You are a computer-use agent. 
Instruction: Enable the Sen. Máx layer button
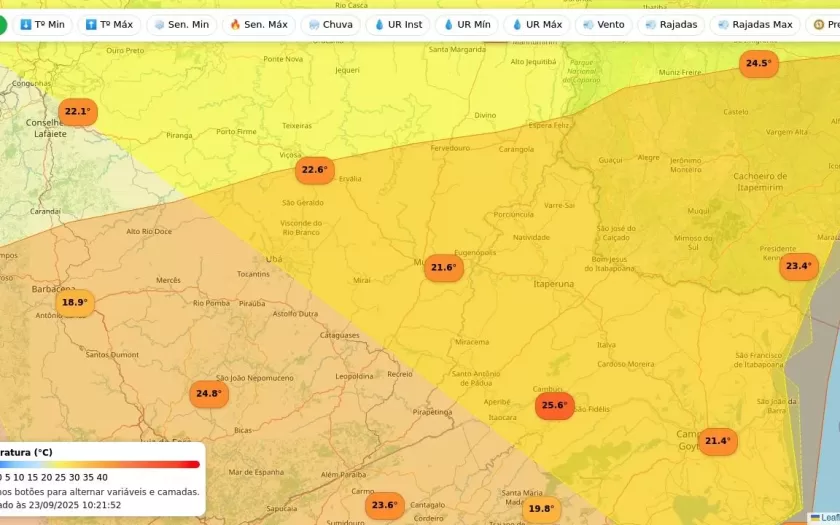[x=259, y=24]
